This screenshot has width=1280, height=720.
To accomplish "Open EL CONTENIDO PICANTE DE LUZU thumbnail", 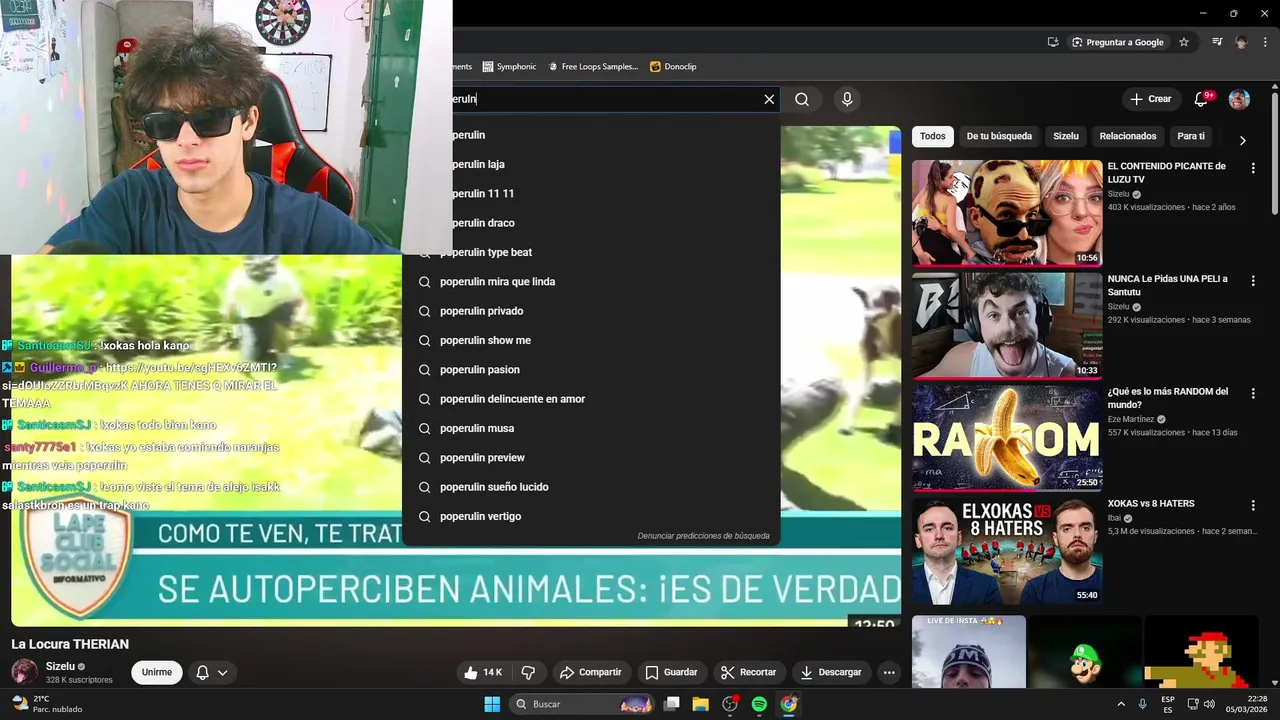I will click(1007, 213).
